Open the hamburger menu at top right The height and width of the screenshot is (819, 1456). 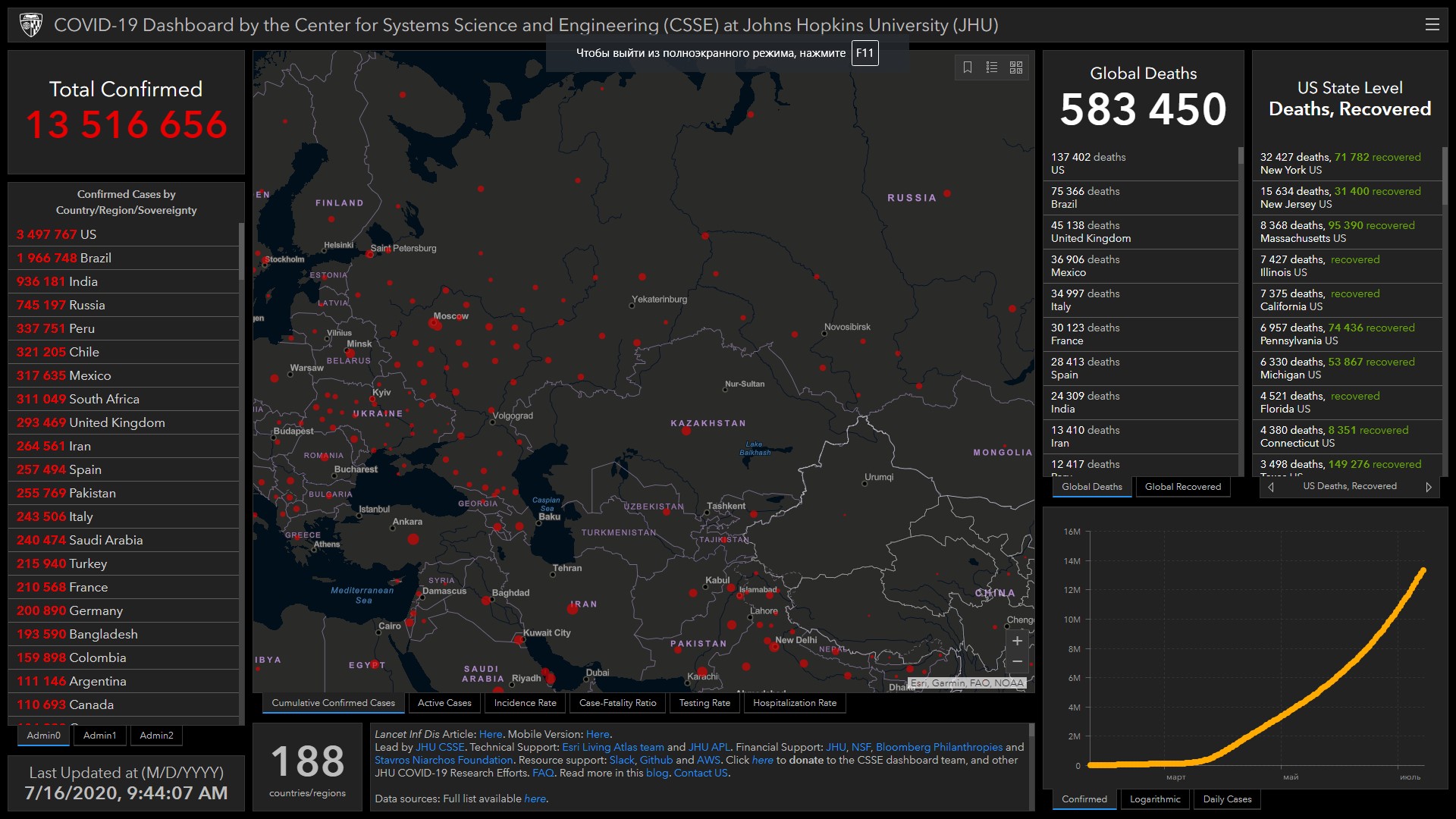[x=1432, y=25]
